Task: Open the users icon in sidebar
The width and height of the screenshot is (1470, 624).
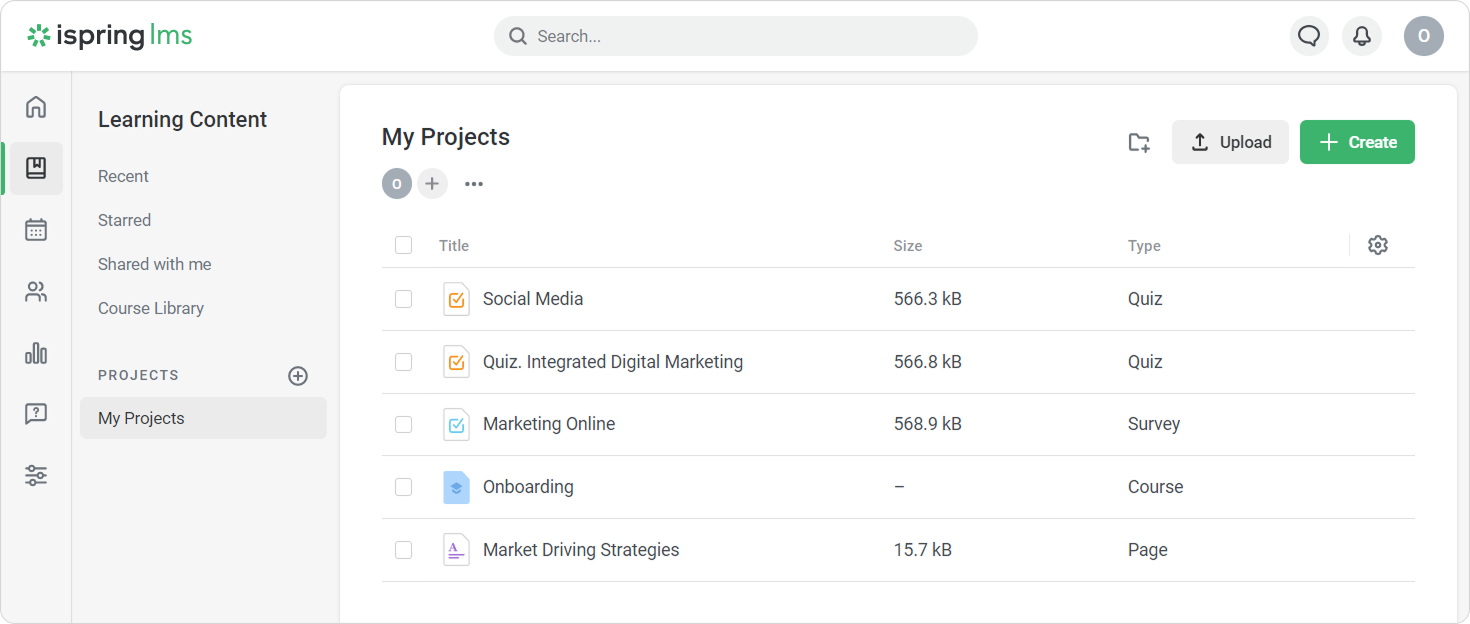Action: click(36, 292)
